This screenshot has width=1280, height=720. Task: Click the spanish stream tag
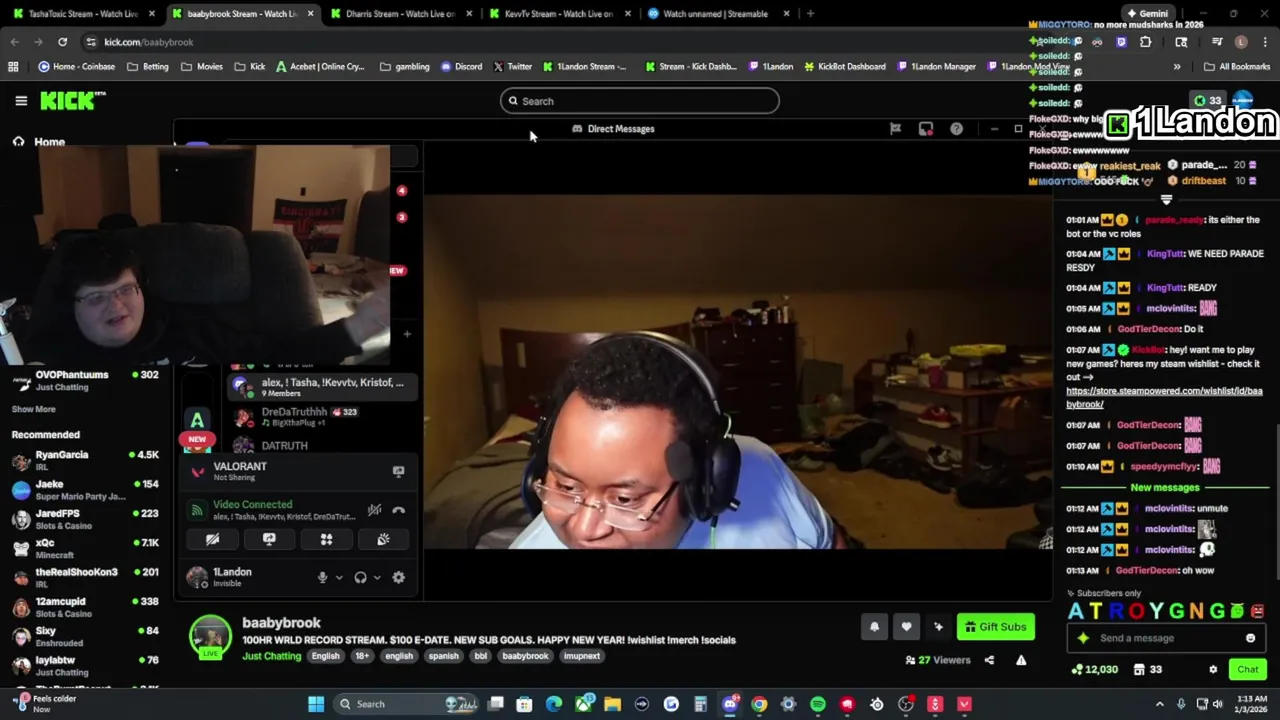[443, 656]
